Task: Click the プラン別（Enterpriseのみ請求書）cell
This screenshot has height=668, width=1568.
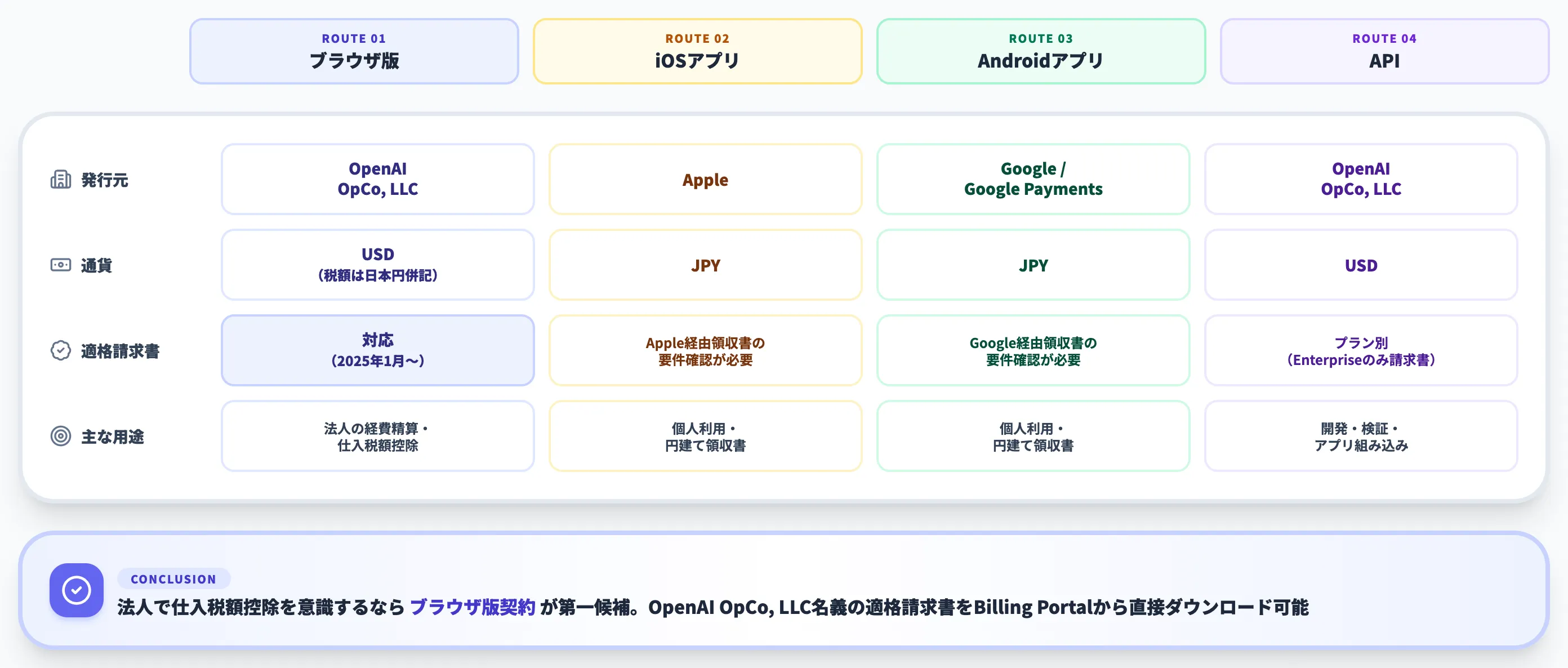Action: (x=1361, y=350)
